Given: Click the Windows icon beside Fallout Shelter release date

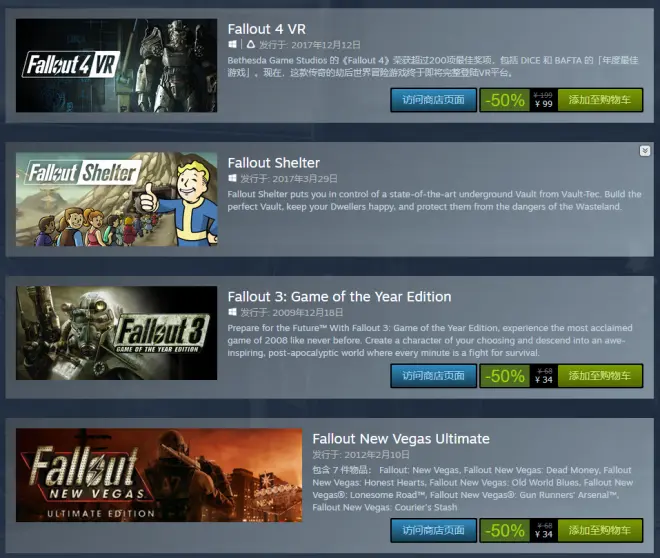Looking at the screenshot, I should coord(232,178).
